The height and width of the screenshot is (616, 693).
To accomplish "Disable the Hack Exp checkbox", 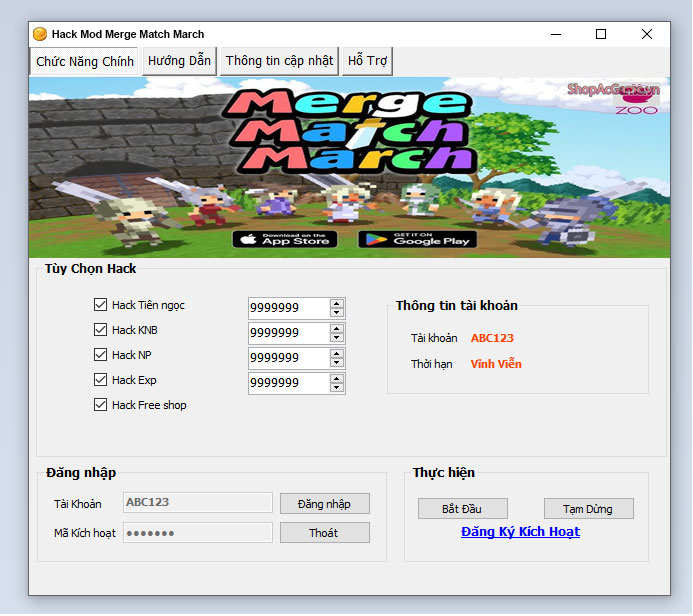I will [100, 380].
